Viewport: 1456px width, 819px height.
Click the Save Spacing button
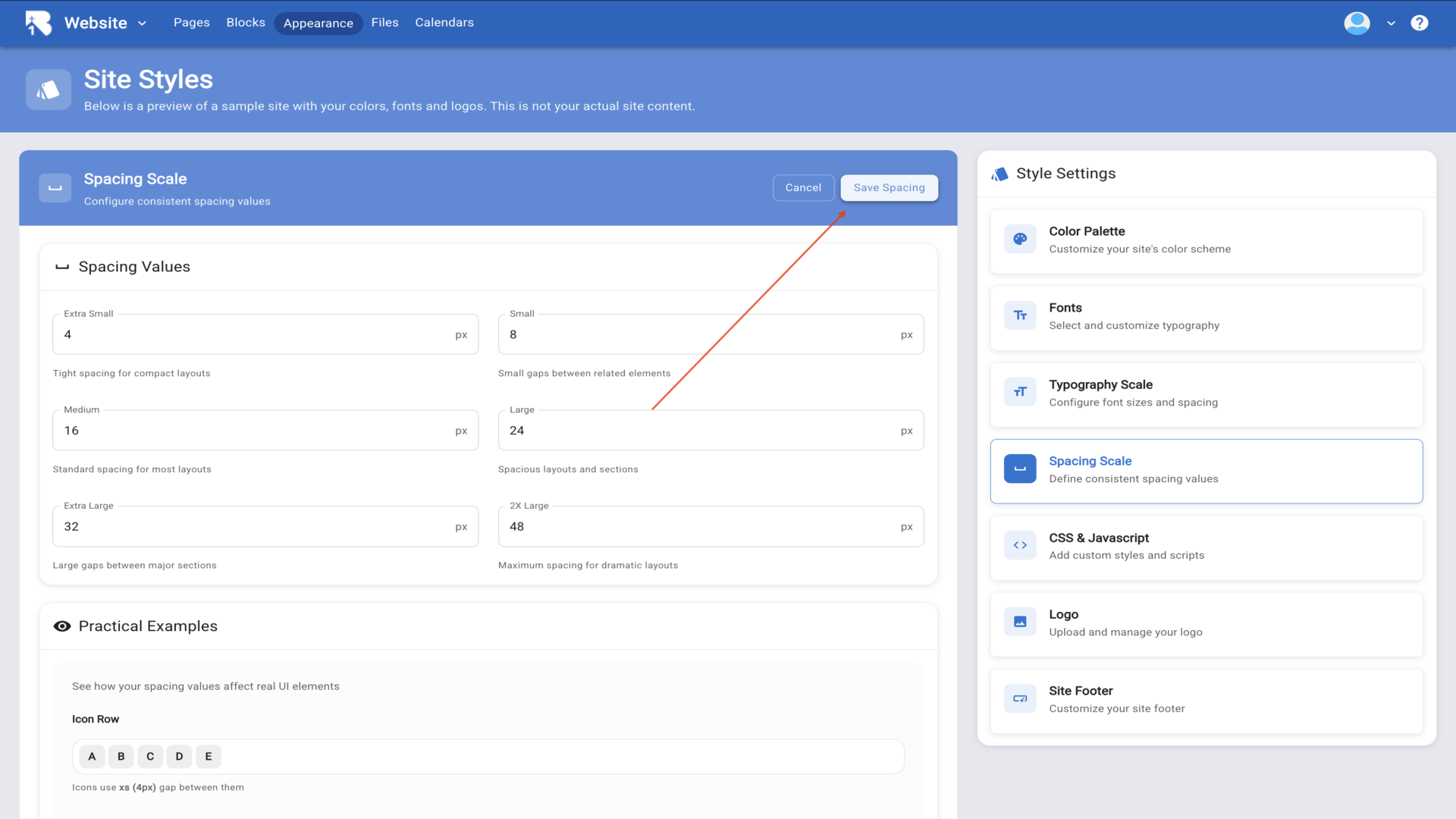point(889,187)
